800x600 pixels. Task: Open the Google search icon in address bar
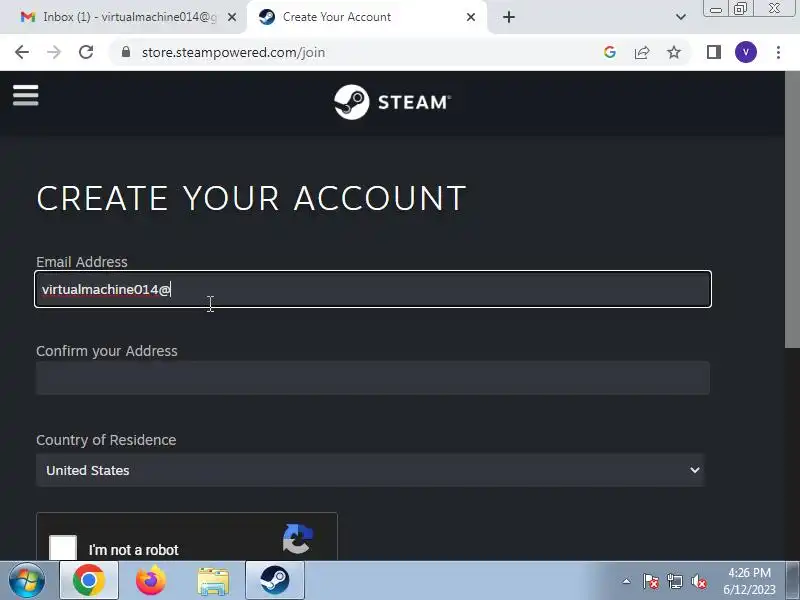click(610, 52)
